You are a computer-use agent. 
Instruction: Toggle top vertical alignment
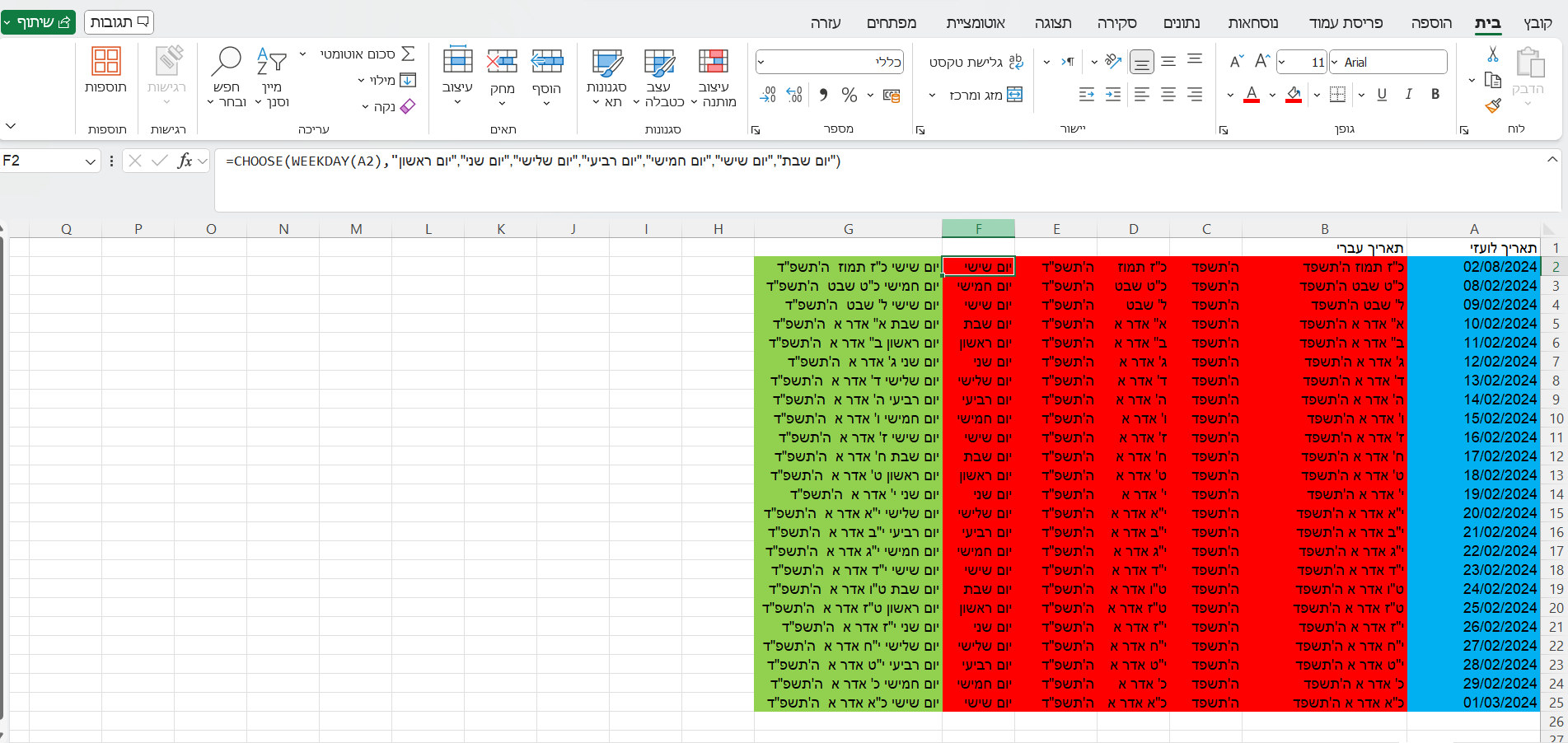click(x=1195, y=61)
